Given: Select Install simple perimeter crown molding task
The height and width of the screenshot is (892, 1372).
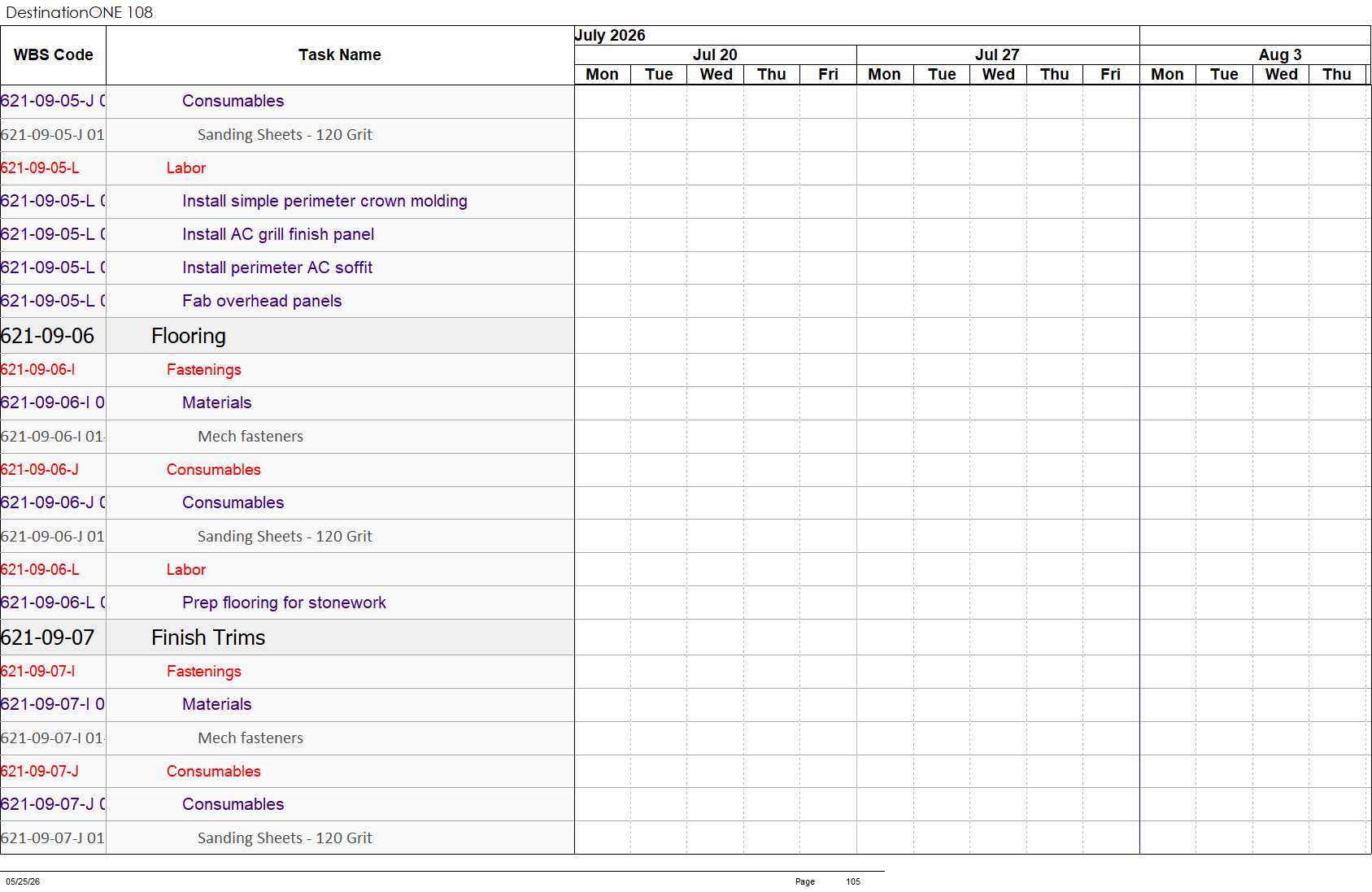Looking at the screenshot, I should pos(324,201).
